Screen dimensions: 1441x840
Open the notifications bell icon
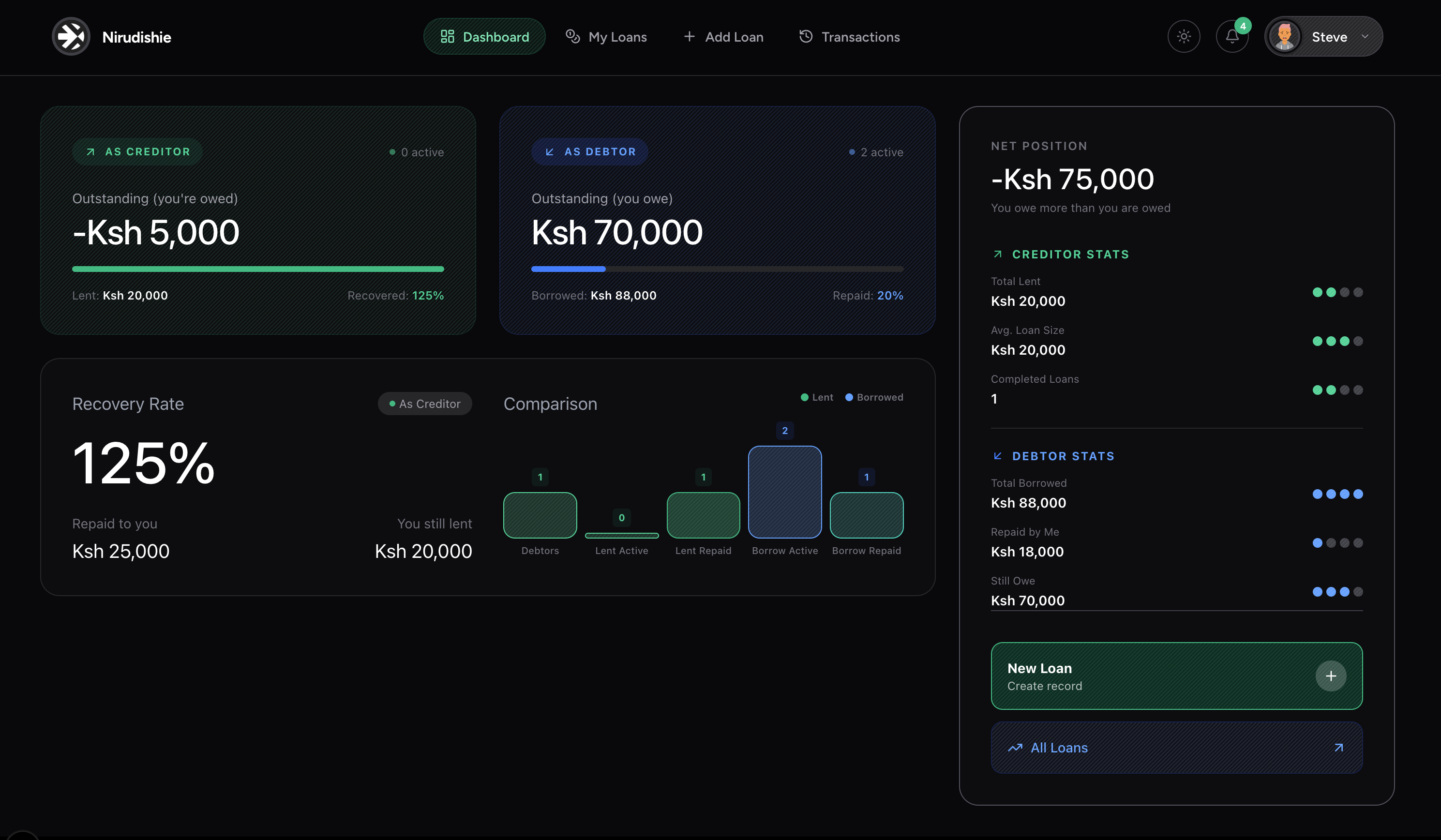pyautogui.click(x=1231, y=37)
